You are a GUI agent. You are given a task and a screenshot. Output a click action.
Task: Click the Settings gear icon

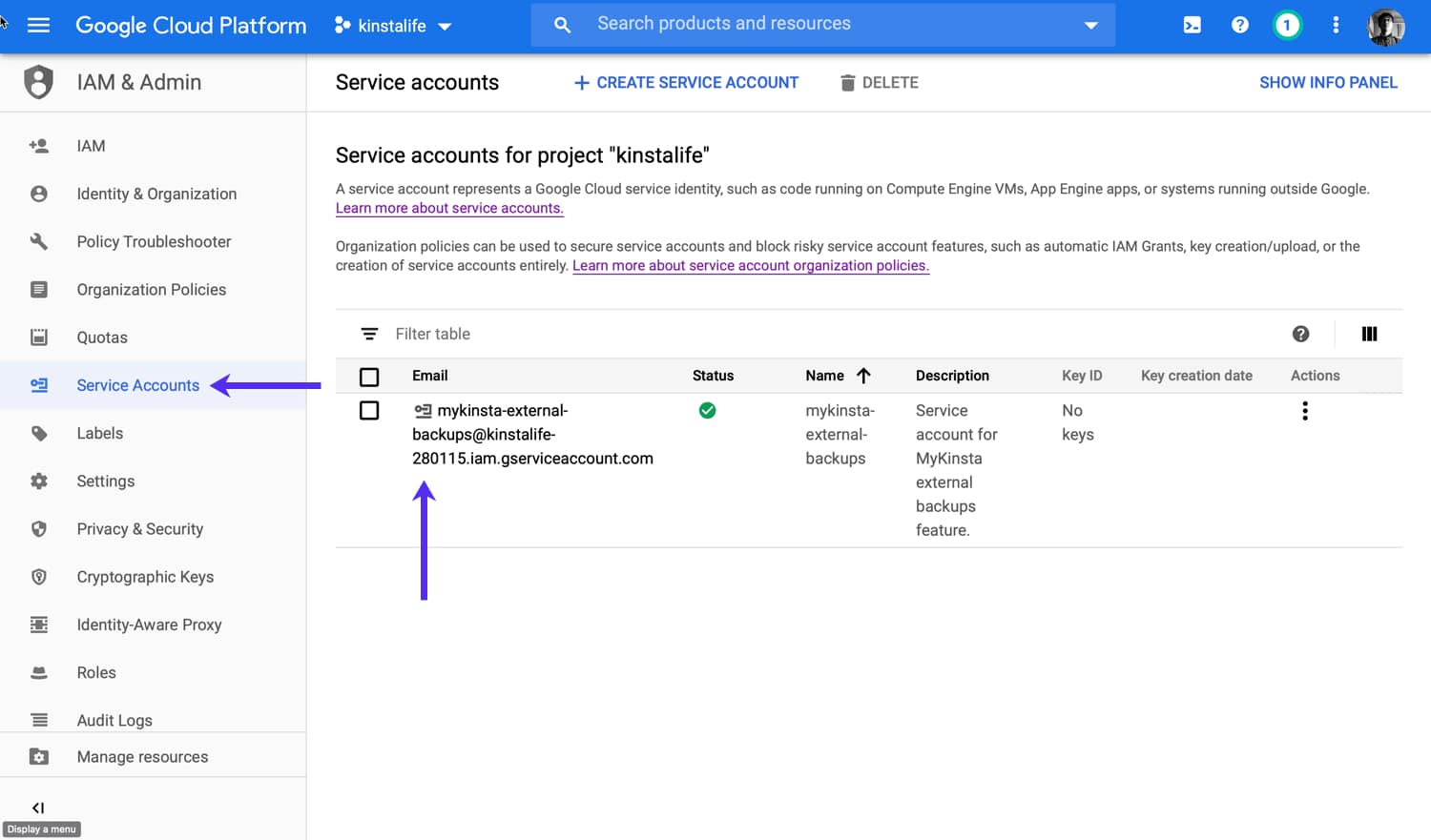pyautogui.click(x=38, y=481)
